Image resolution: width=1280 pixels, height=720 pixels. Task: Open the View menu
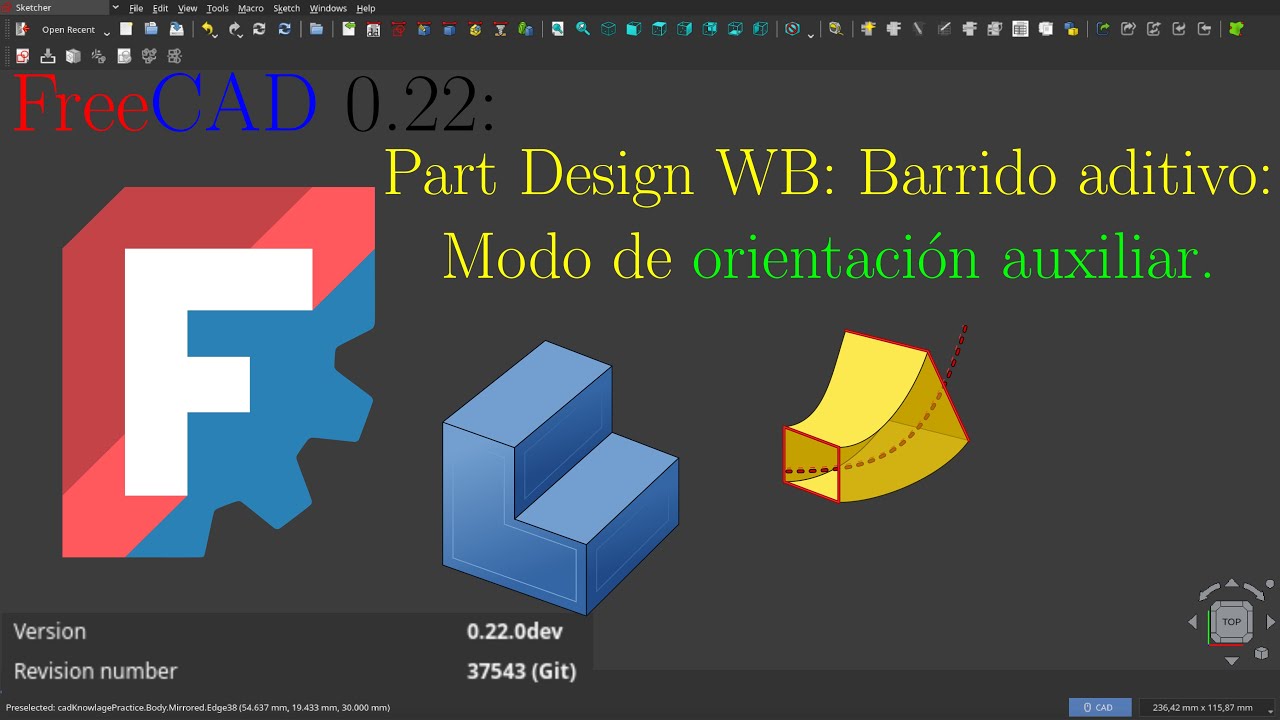tap(187, 8)
